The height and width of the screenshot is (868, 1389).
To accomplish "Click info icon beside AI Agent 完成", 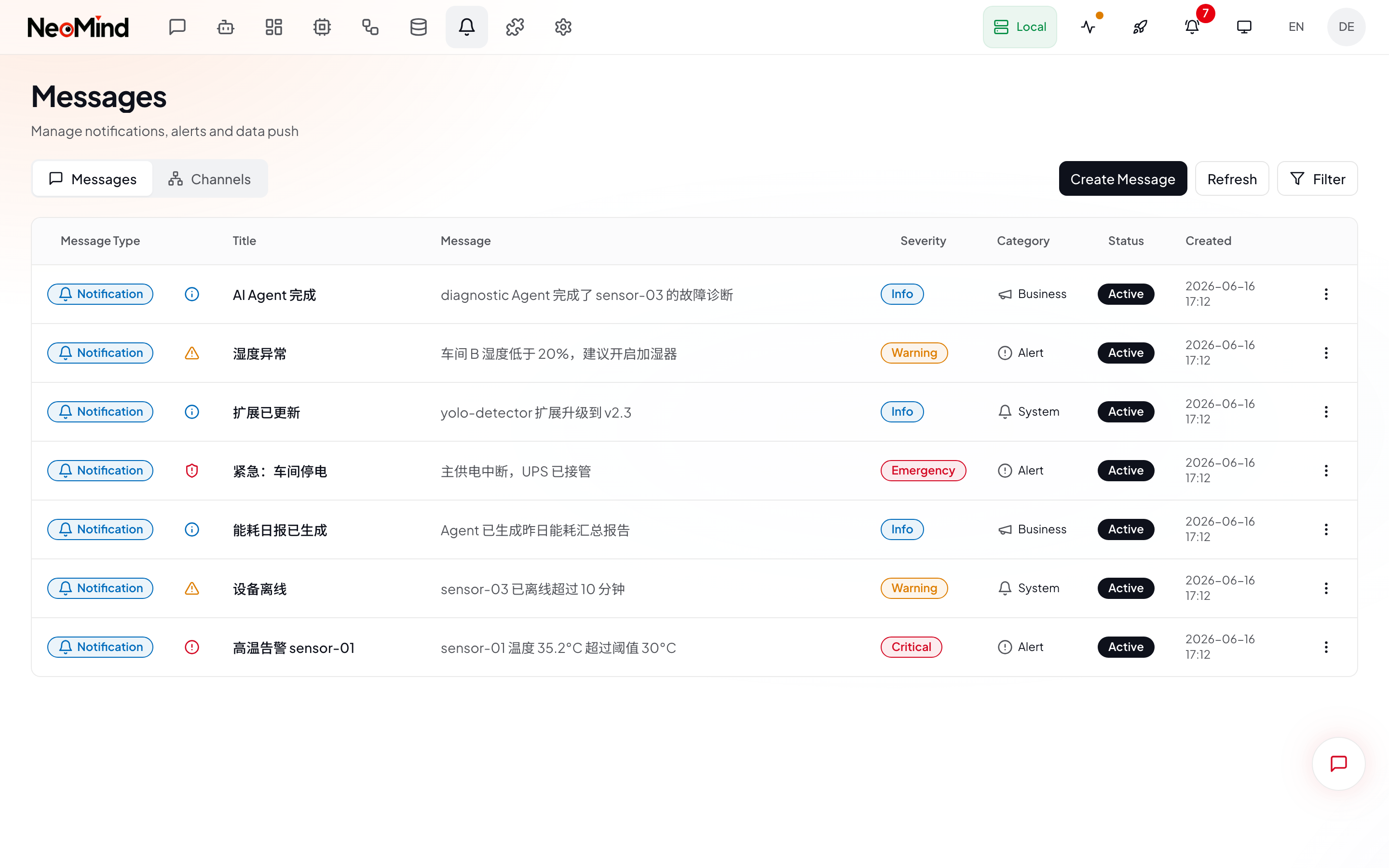I will tap(191, 294).
